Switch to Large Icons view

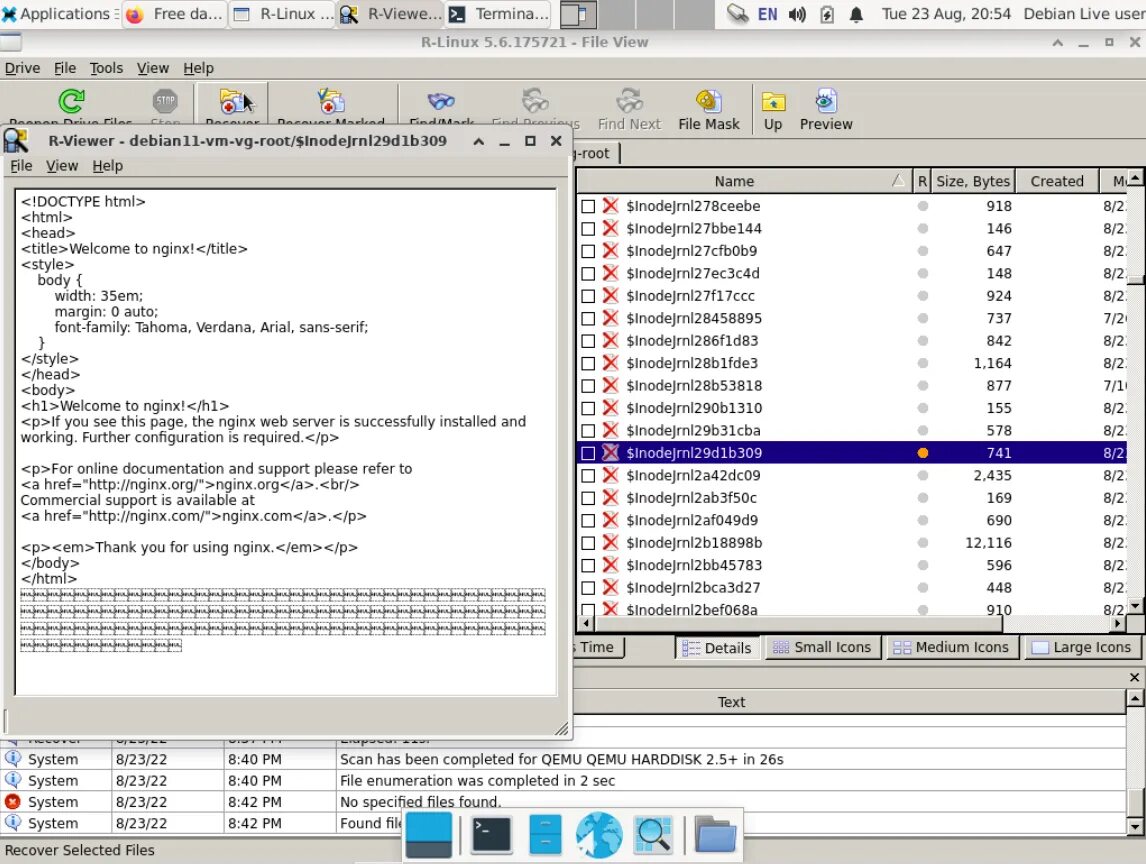click(x=1082, y=648)
